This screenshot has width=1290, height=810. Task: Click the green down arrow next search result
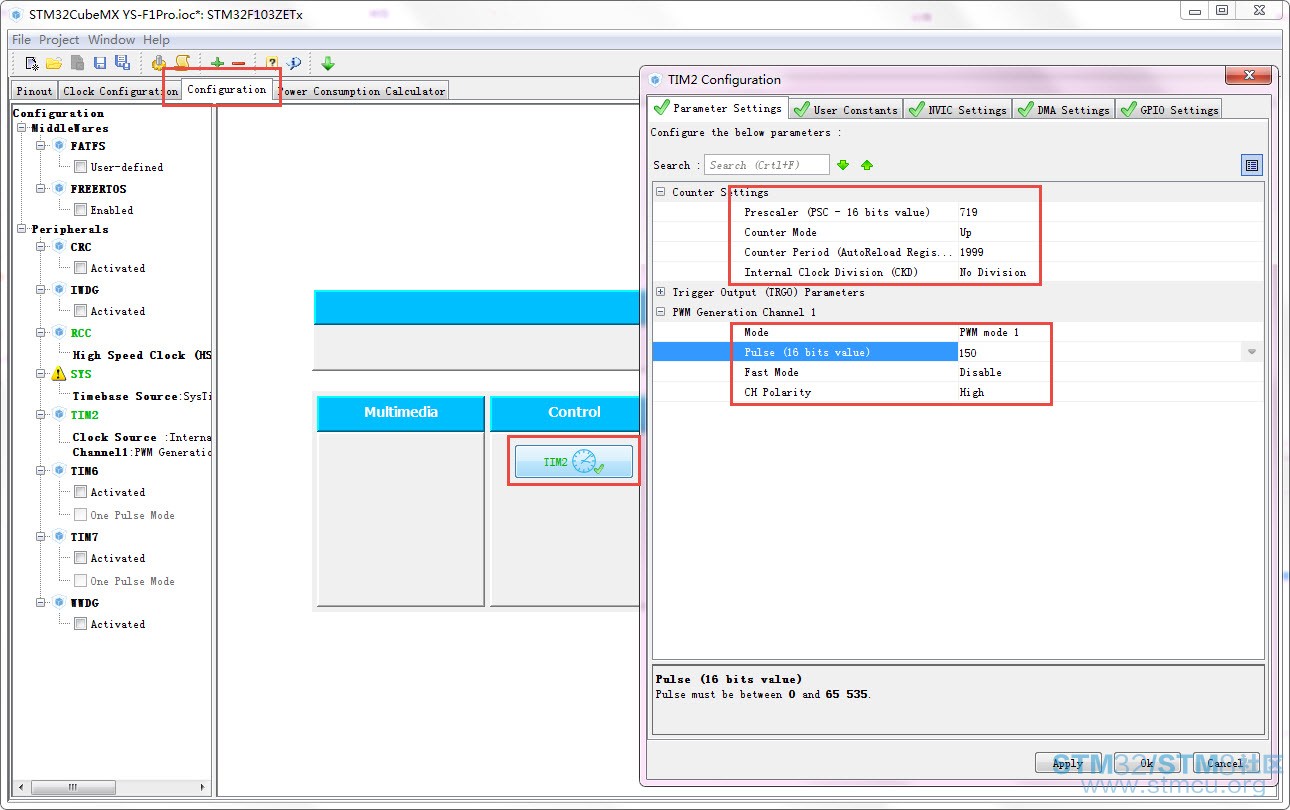pyautogui.click(x=843, y=165)
